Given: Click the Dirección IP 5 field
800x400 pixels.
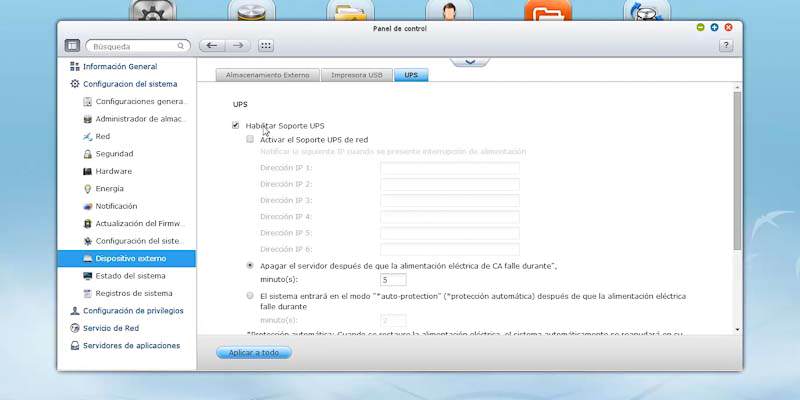Looking at the screenshot, I should pos(449,233).
